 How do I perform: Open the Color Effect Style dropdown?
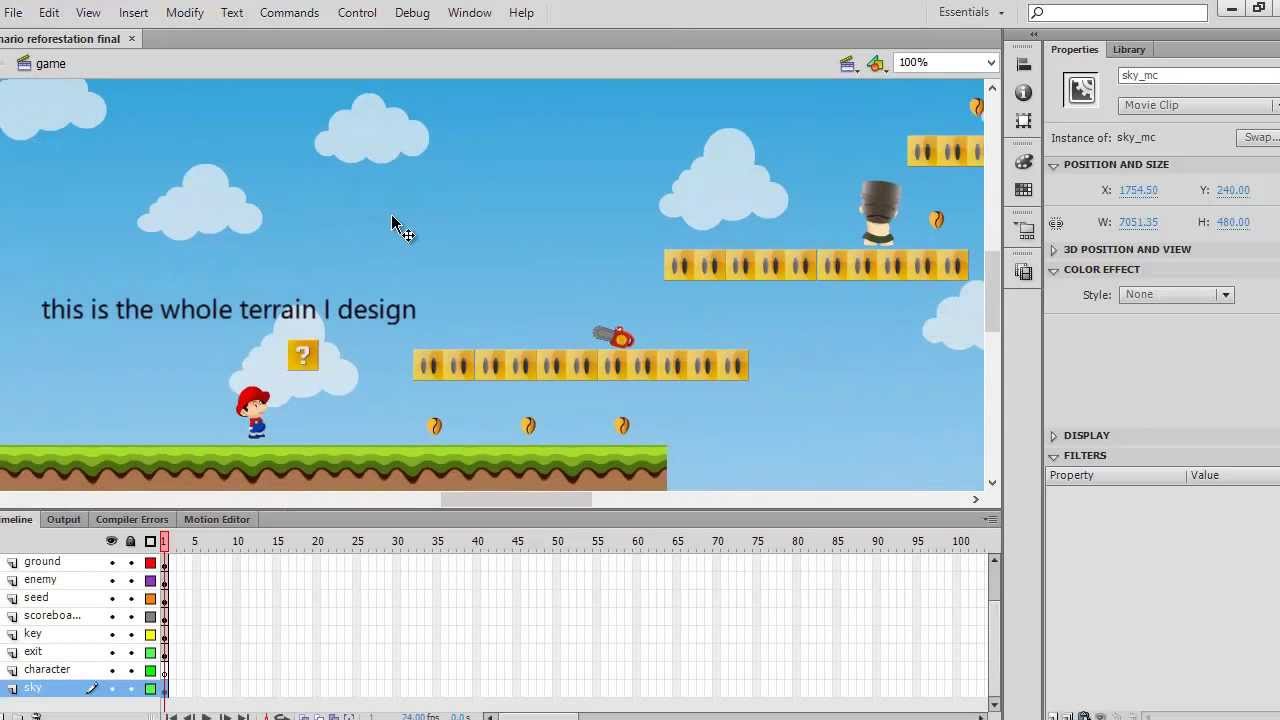click(x=1176, y=294)
